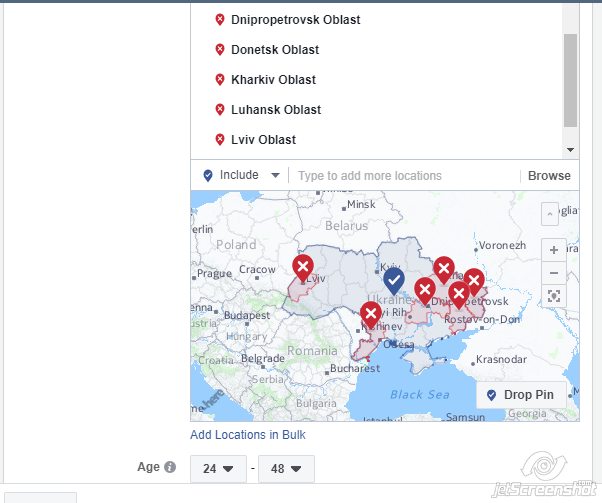Select Kharkiv Oblast in the list

(273, 80)
